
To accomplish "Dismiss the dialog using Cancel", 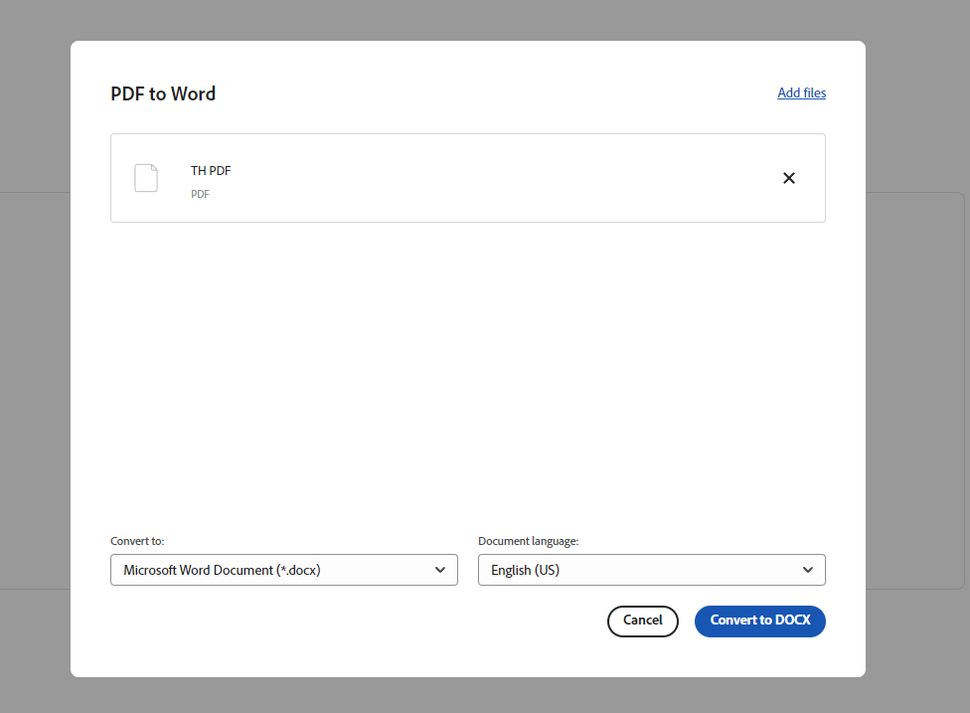I will coord(642,620).
